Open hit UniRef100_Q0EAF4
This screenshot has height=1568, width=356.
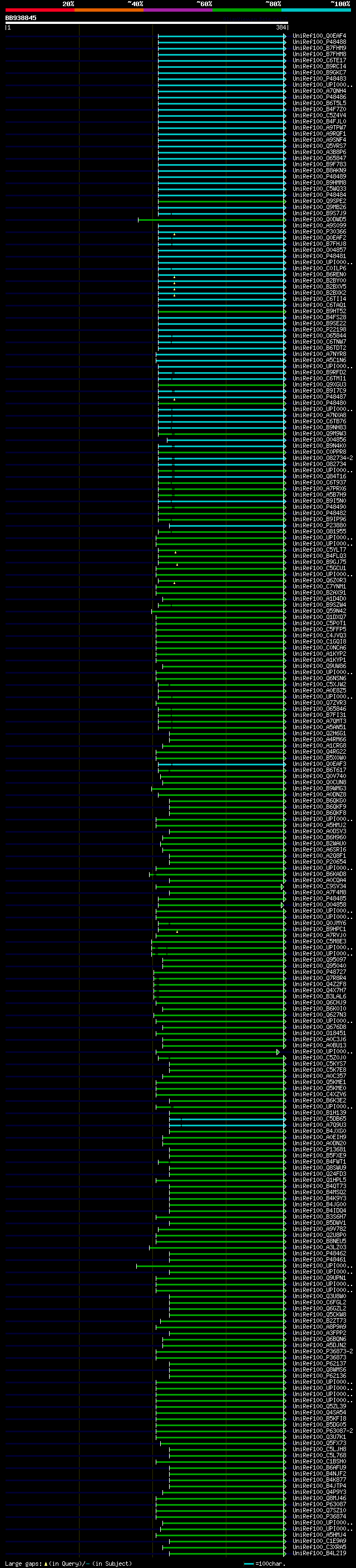319,36
